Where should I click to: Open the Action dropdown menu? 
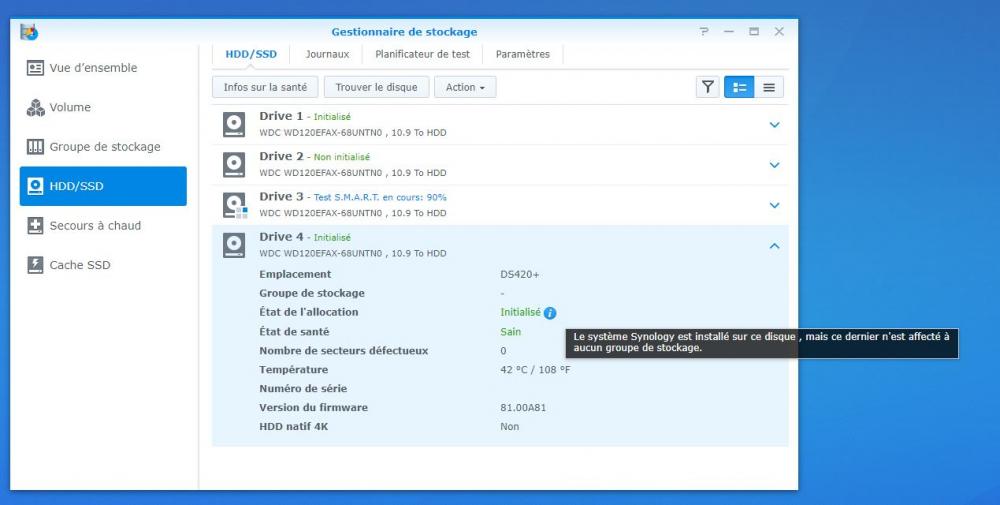point(465,87)
